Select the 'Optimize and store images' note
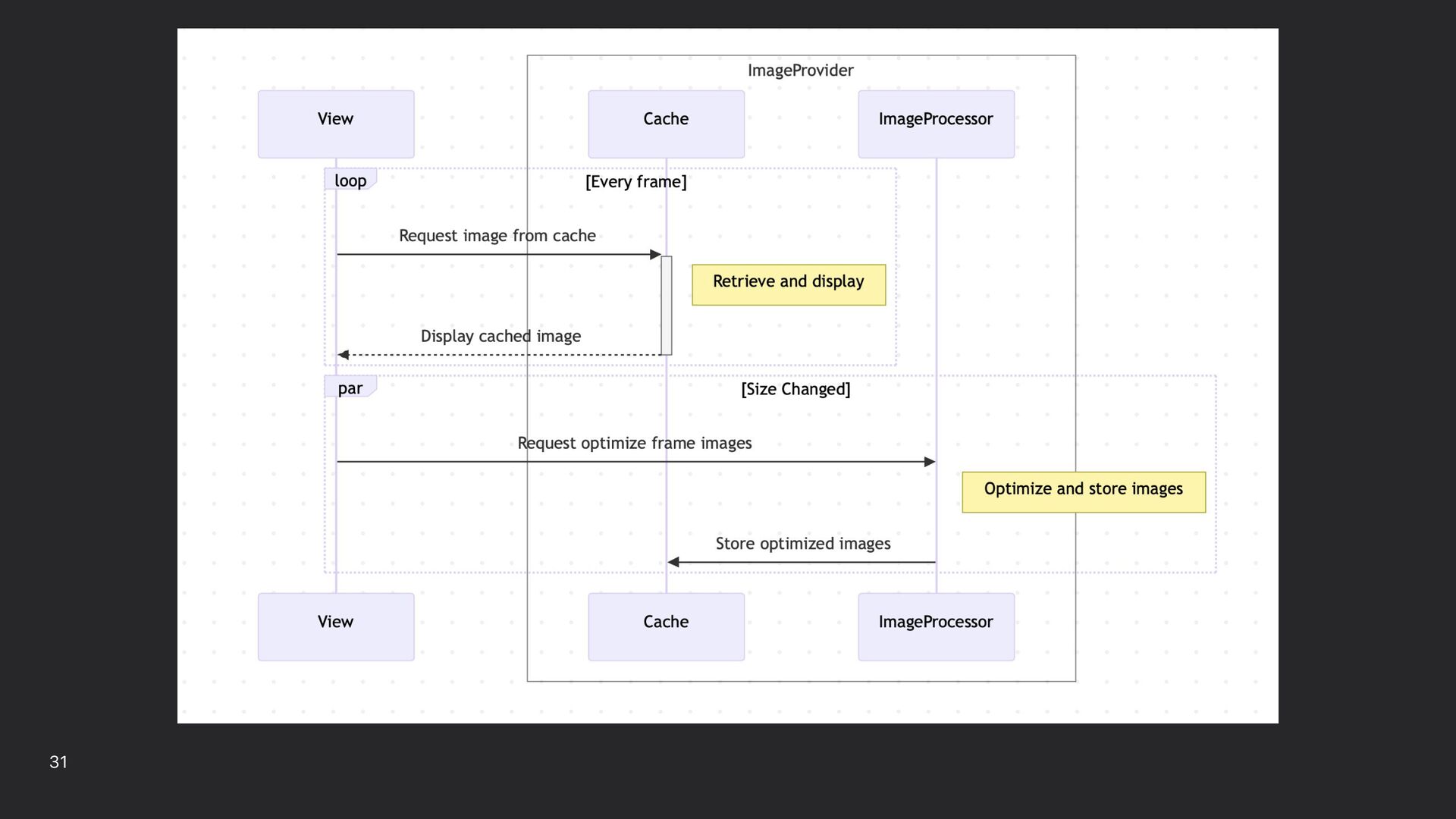This screenshot has height=819, width=1456. (x=1084, y=492)
